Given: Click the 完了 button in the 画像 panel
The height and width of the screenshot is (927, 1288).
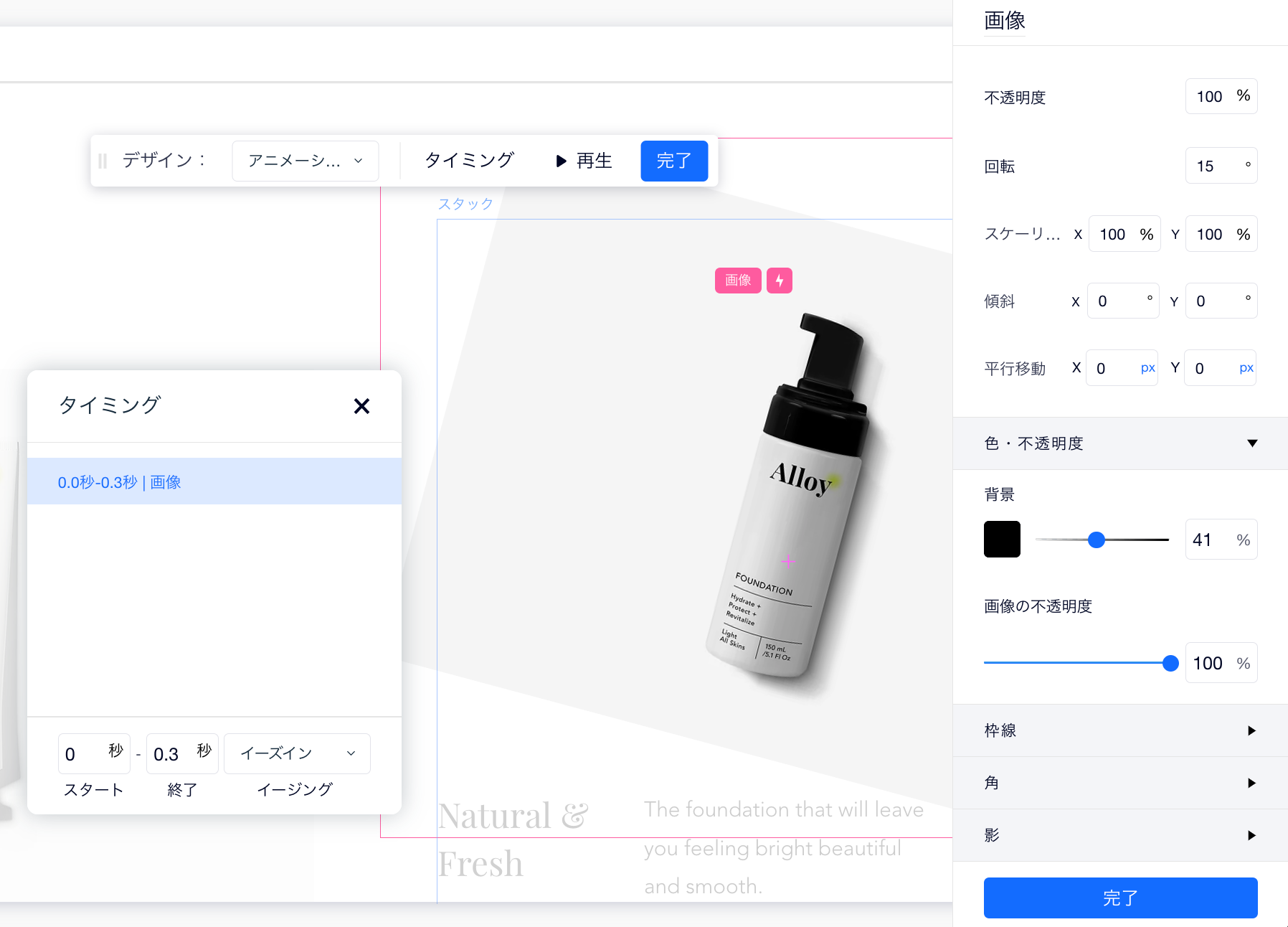Looking at the screenshot, I should pyautogui.click(x=1120, y=898).
